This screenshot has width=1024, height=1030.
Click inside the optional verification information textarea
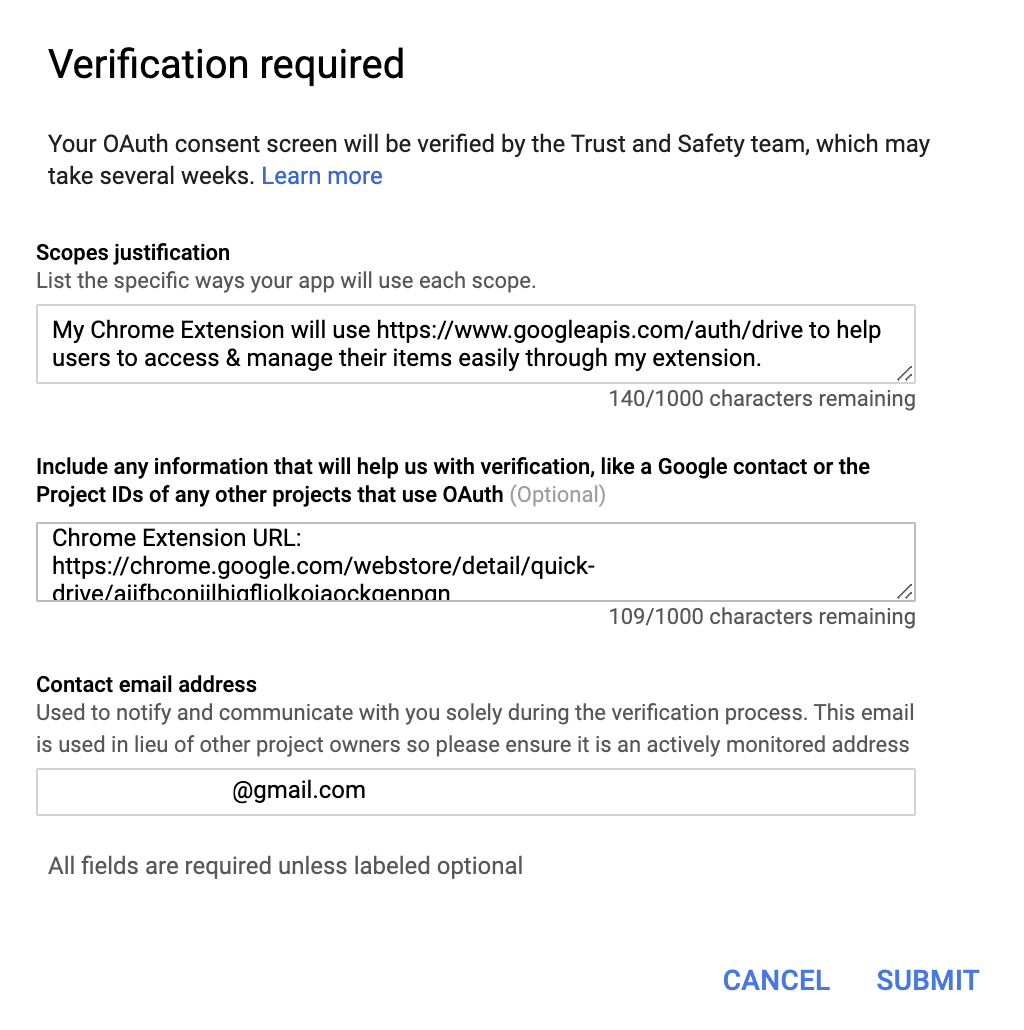click(x=475, y=560)
